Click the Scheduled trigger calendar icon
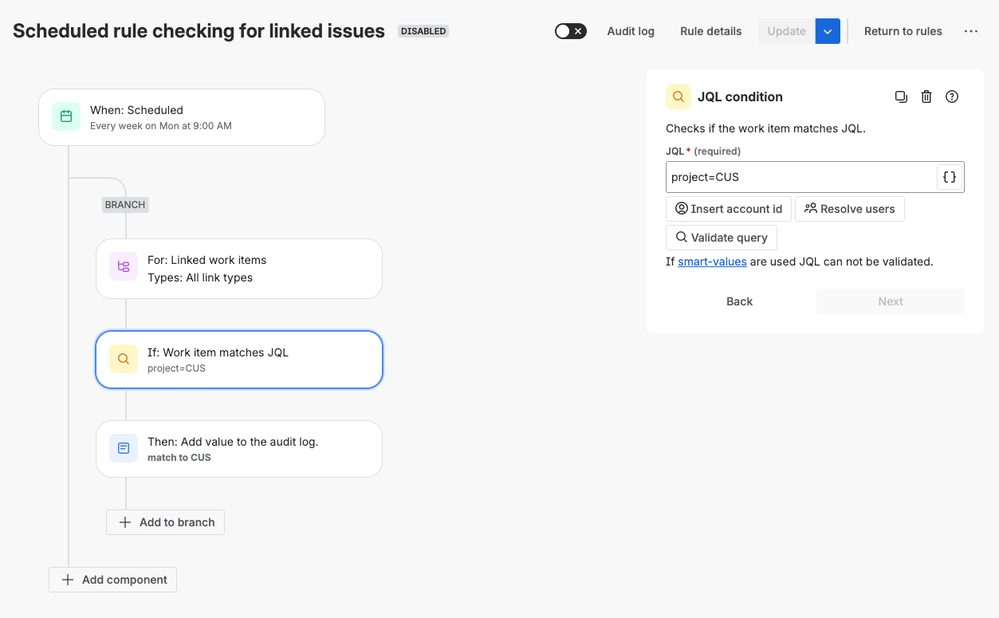Image resolution: width=999 pixels, height=618 pixels. tap(66, 117)
